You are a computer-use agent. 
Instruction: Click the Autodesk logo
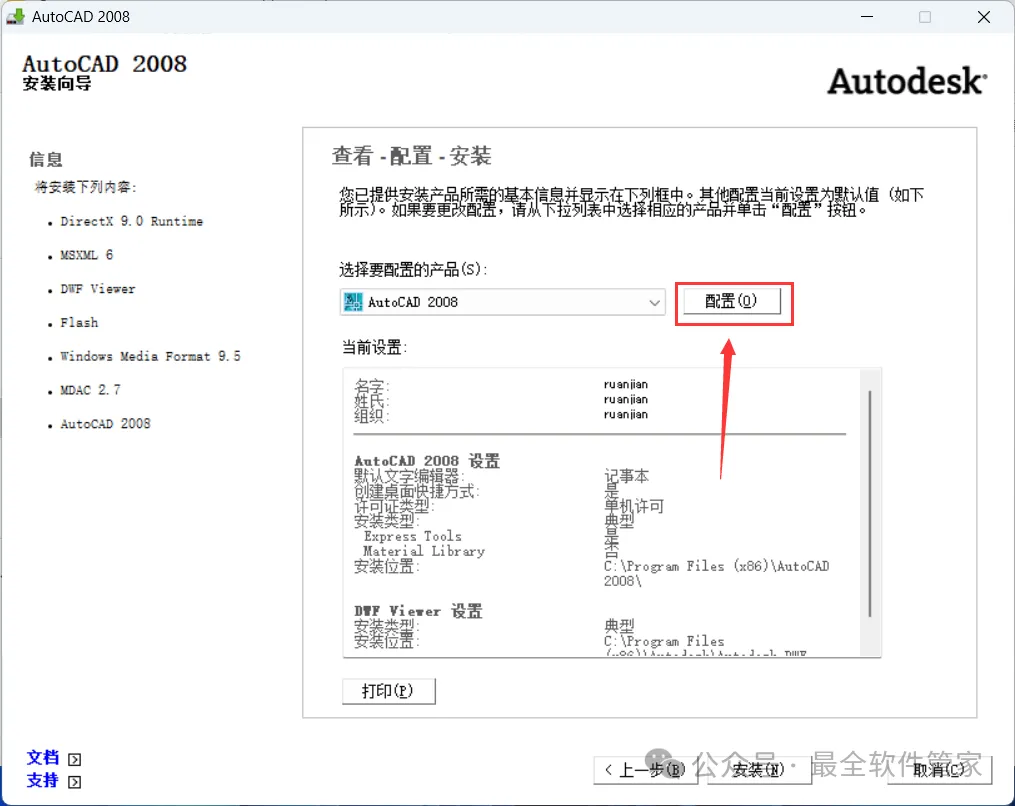click(x=907, y=82)
